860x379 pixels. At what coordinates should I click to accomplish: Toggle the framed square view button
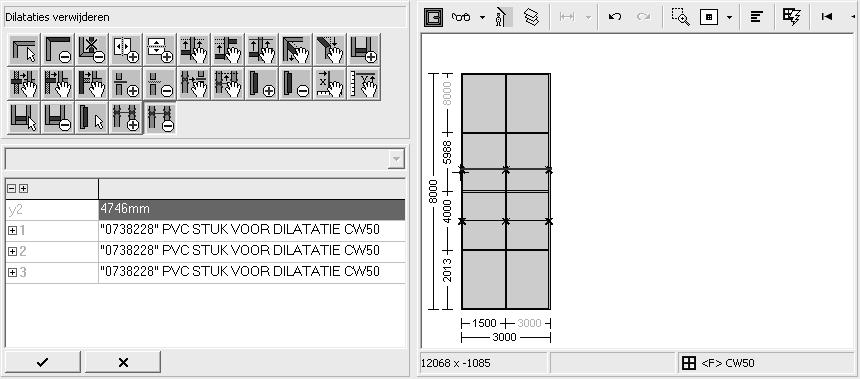click(x=434, y=17)
